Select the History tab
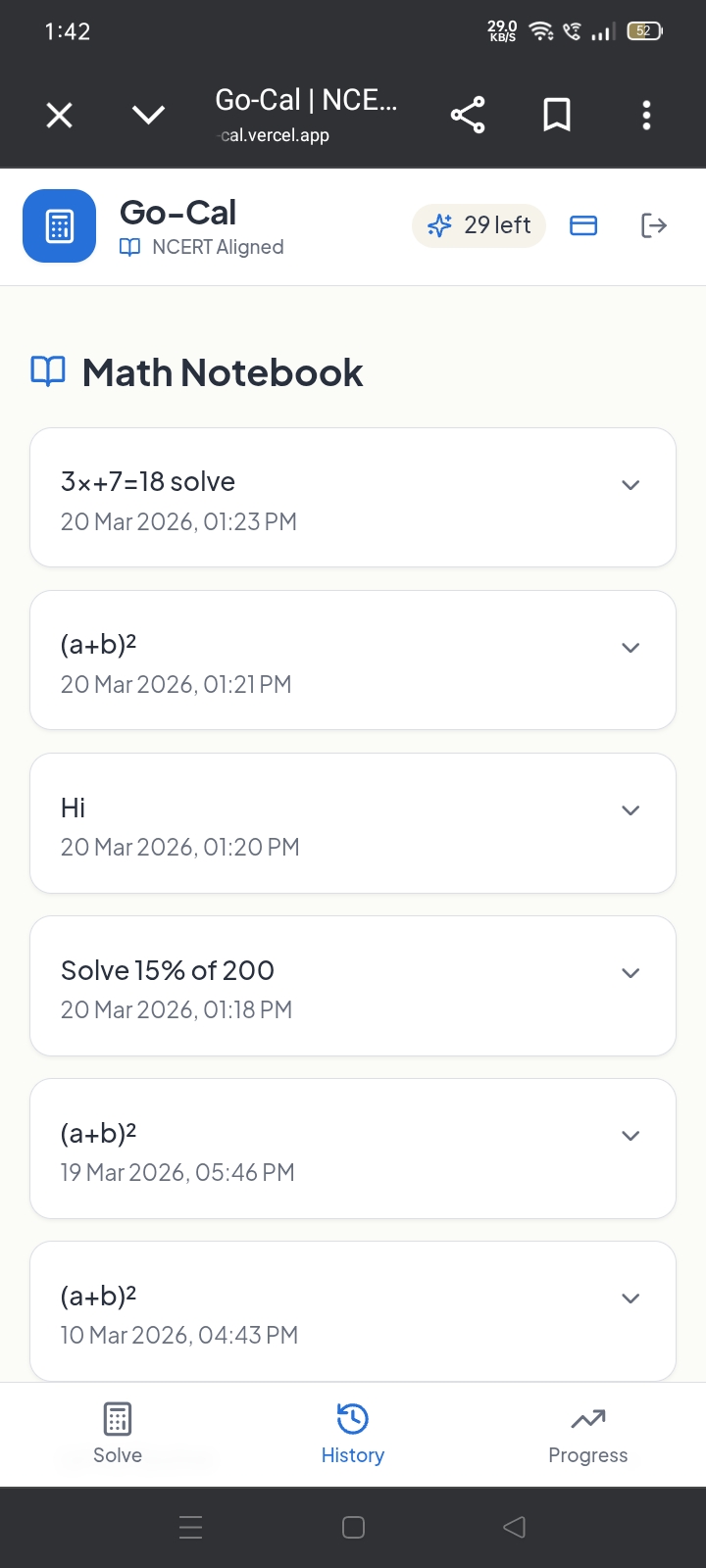The image size is (706, 1568). coord(353,1433)
